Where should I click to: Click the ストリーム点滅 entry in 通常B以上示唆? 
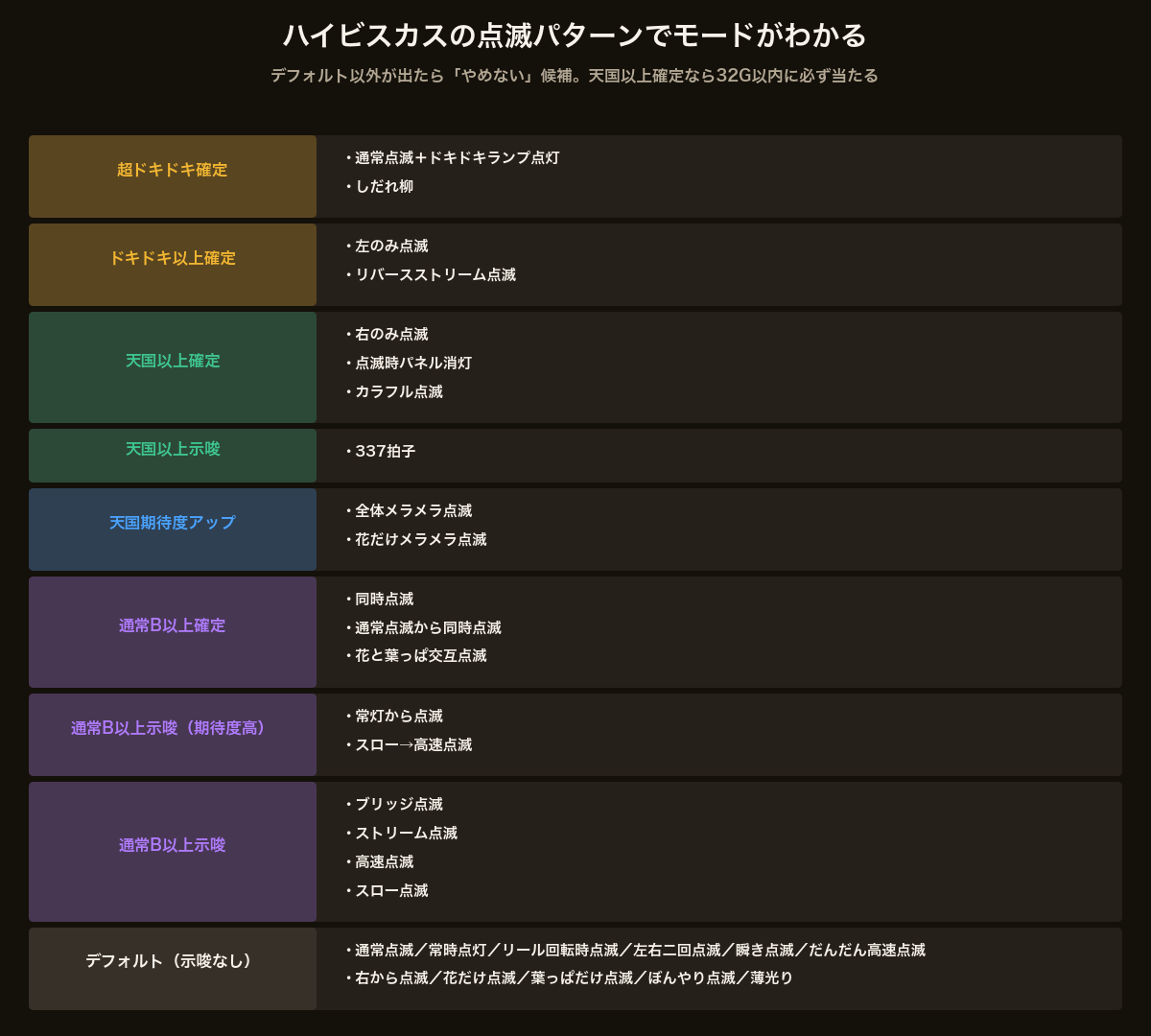(402, 834)
